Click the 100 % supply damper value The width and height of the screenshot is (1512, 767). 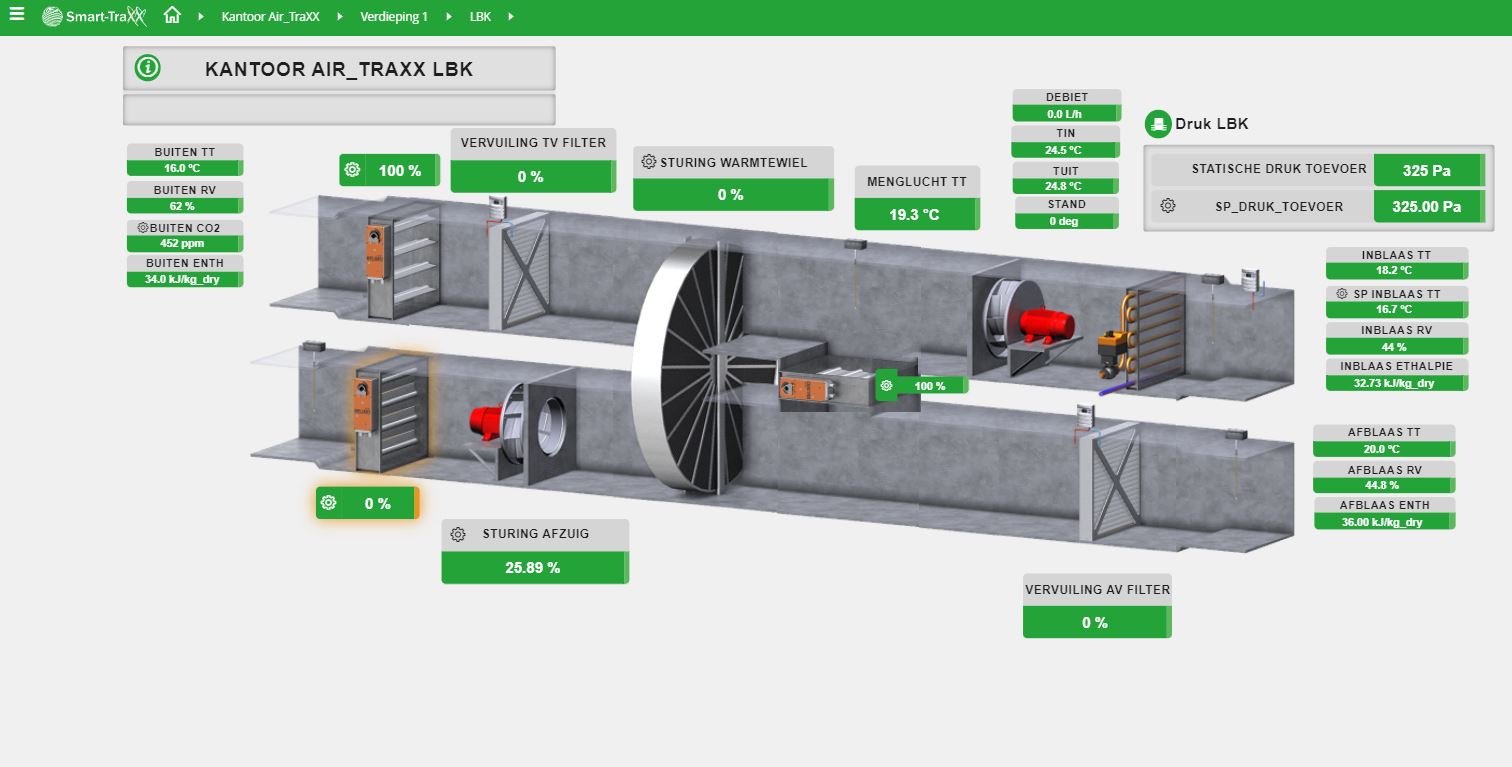pyautogui.click(x=399, y=171)
